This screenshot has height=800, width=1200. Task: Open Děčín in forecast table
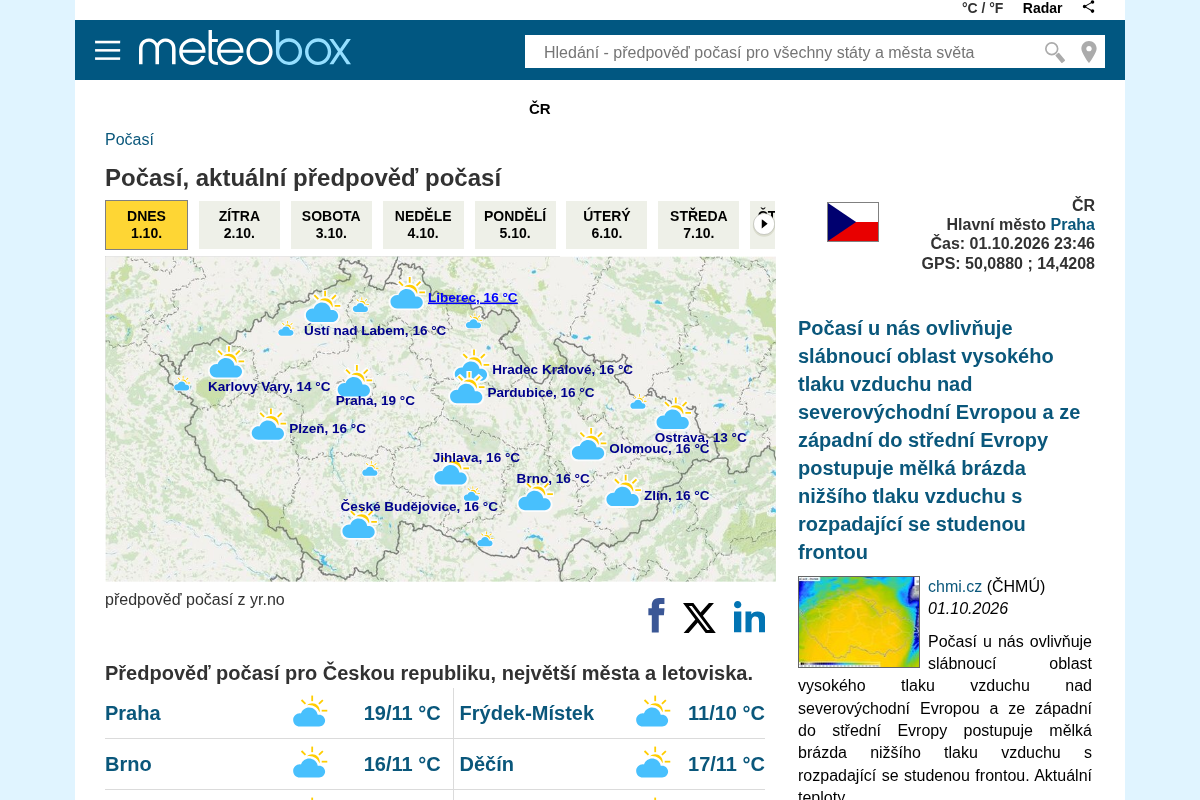click(x=487, y=764)
